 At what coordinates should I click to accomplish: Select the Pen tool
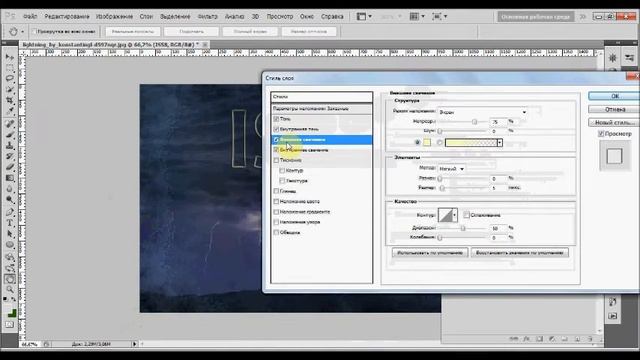(x=10, y=212)
